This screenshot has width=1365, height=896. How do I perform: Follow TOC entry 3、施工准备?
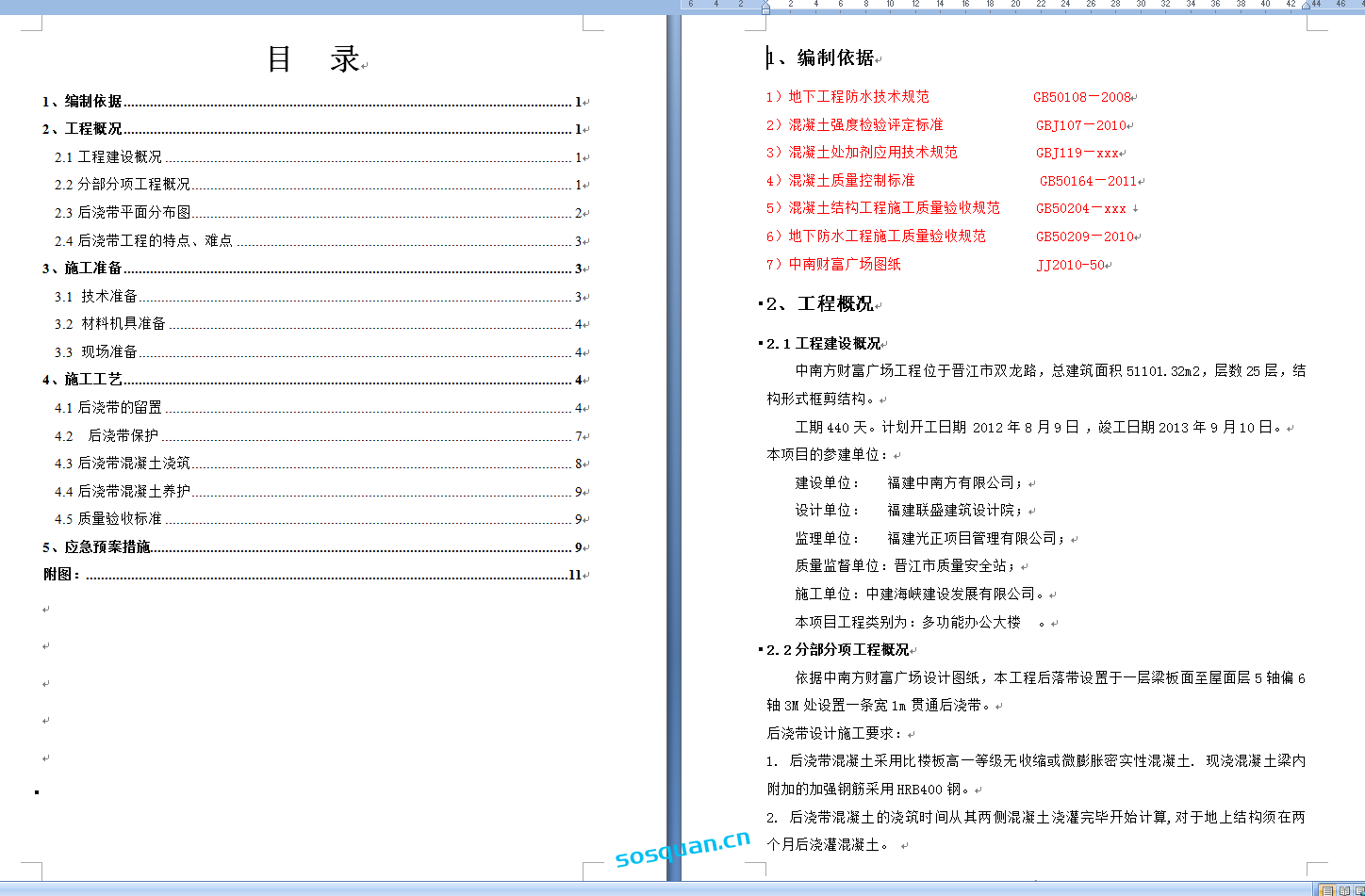coord(82,269)
